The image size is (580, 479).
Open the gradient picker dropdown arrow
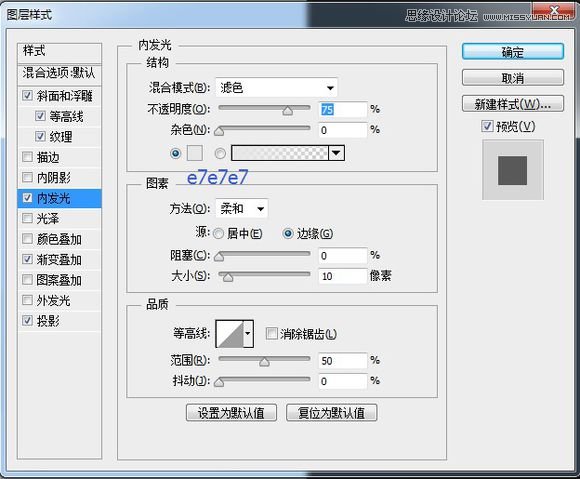pos(336,153)
